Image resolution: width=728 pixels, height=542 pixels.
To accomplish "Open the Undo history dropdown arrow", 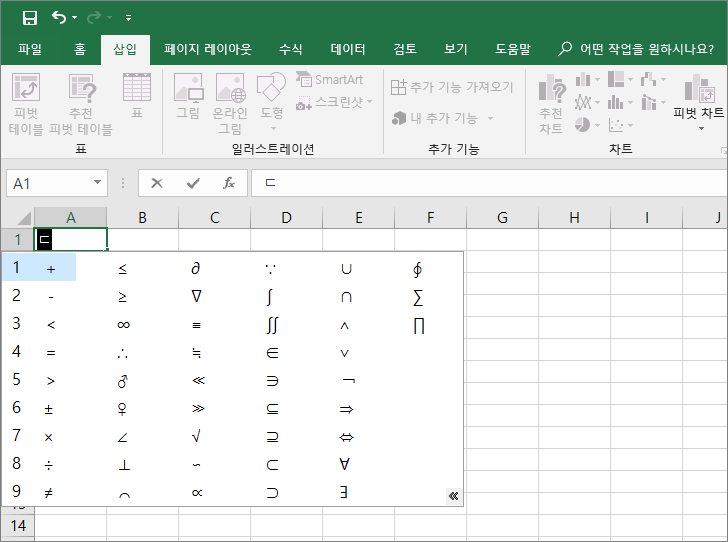I will tap(74, 18).
